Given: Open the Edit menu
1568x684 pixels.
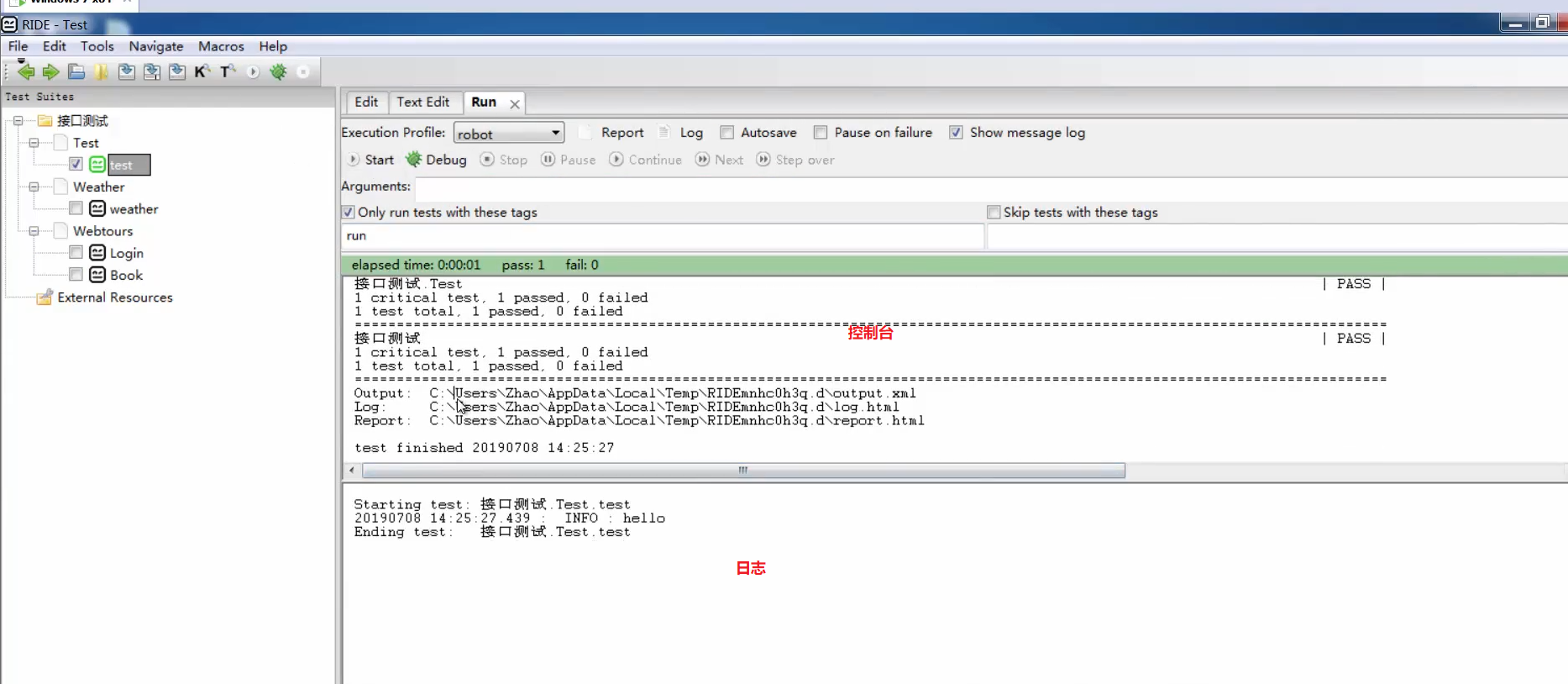Looking at the screenshot, I should pyautogui.click(x=55, y=46).
